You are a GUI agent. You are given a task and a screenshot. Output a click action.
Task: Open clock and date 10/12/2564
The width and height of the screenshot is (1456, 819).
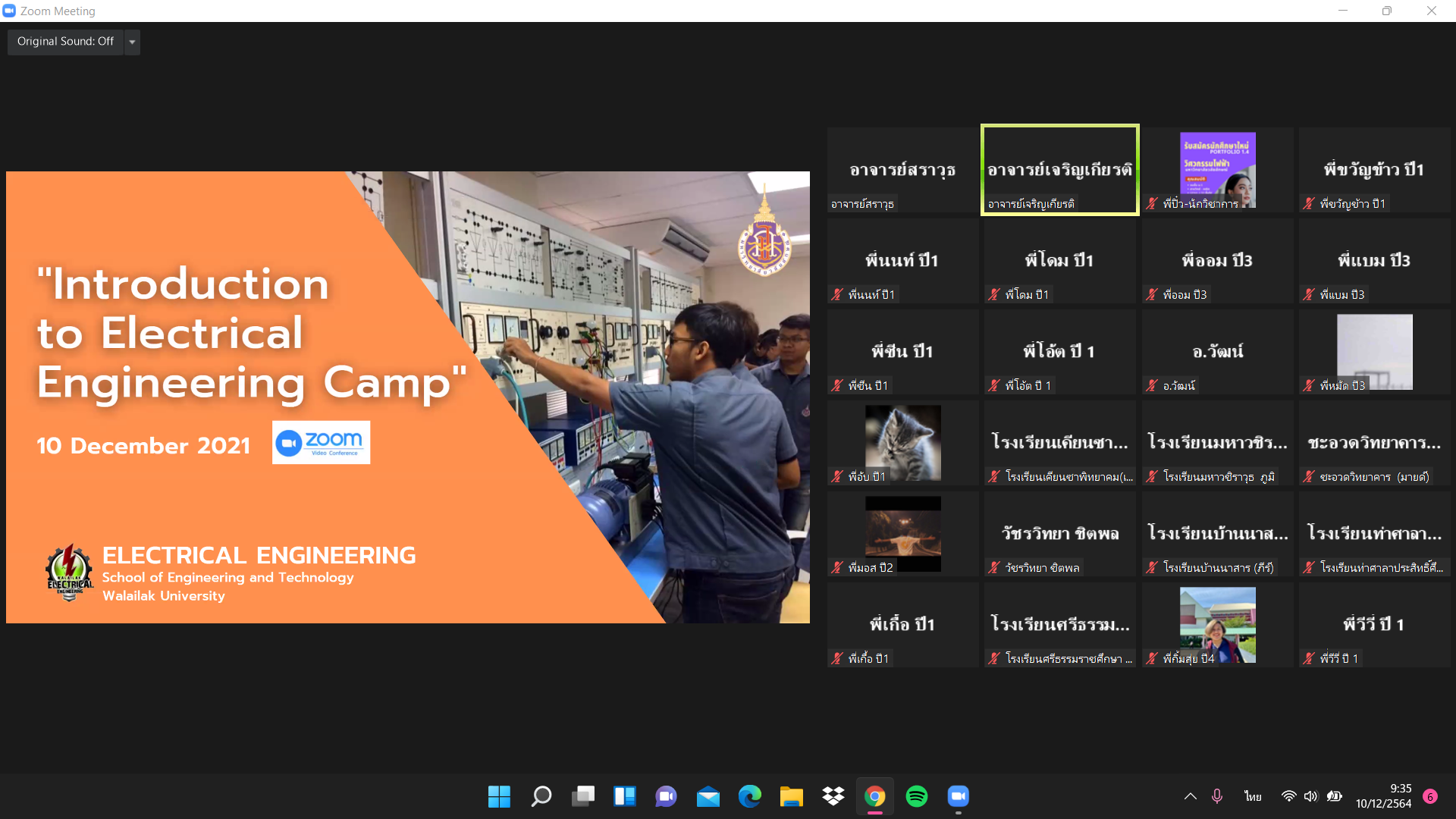pos(1383,796)
